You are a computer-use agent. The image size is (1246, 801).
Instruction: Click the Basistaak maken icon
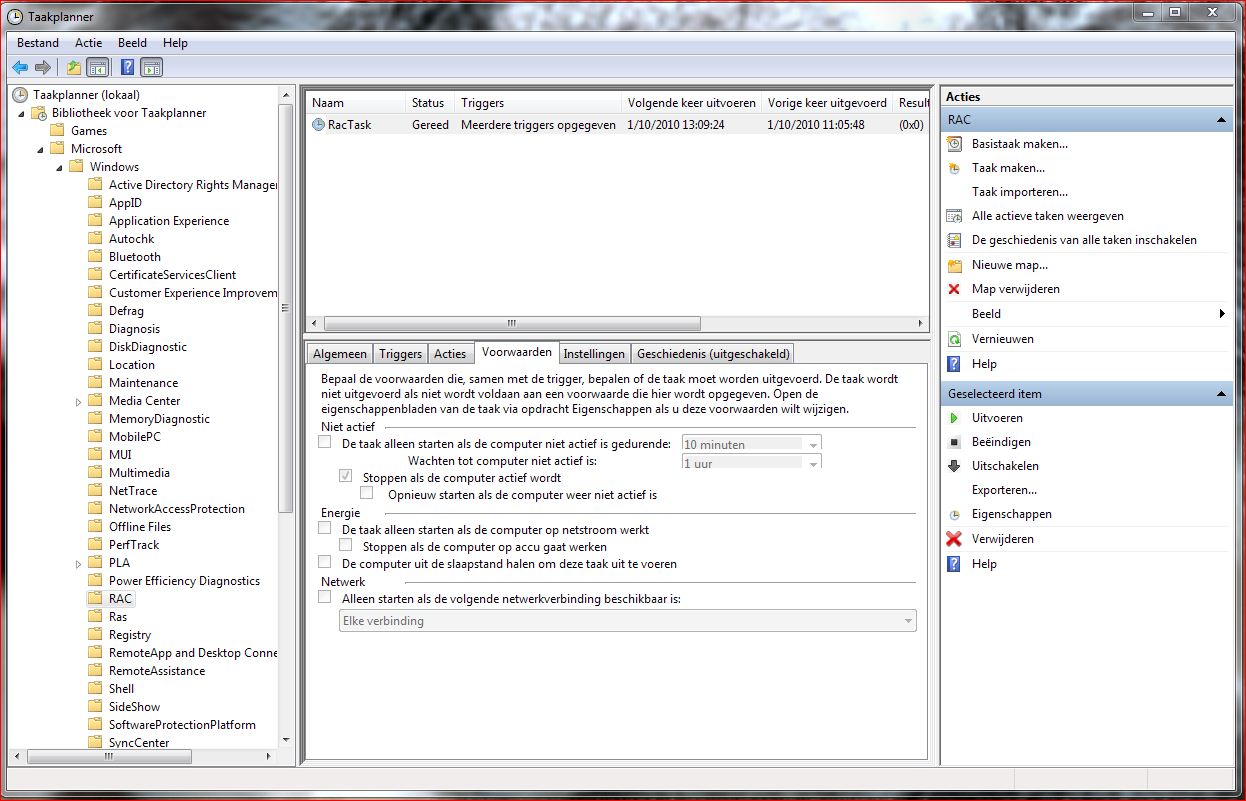click(x=954, y=144)
